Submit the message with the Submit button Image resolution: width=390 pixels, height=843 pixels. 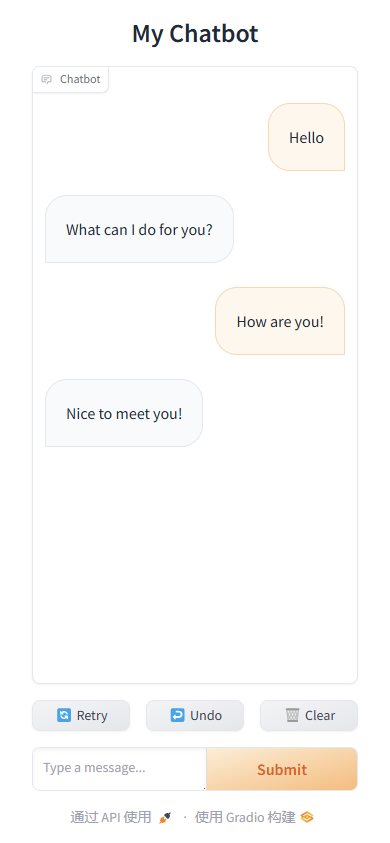coord(282,769)
